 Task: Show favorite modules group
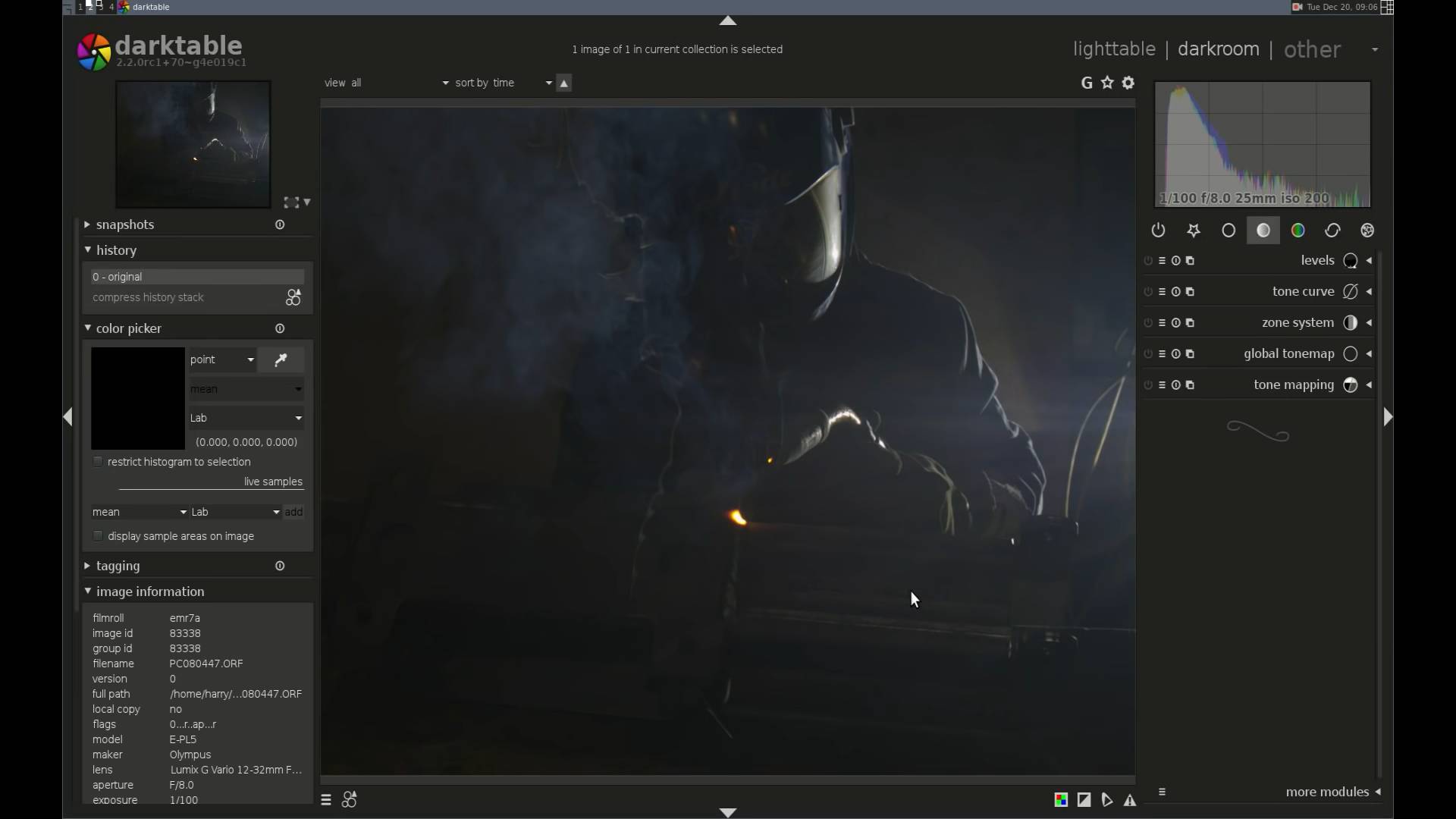point(1194,231)
